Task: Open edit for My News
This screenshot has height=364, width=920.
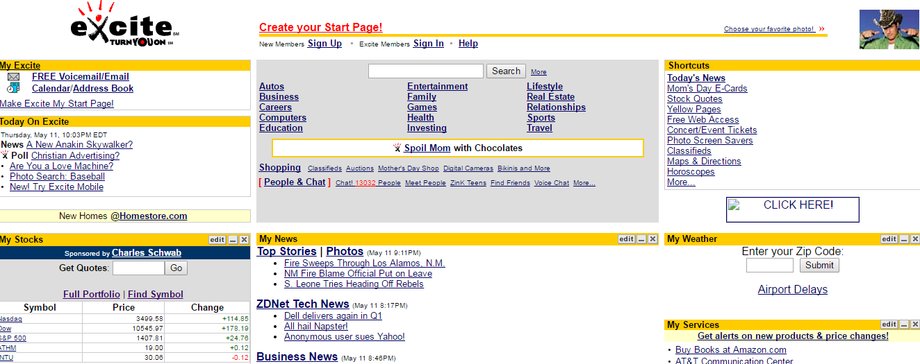Action: click(627, 239)
